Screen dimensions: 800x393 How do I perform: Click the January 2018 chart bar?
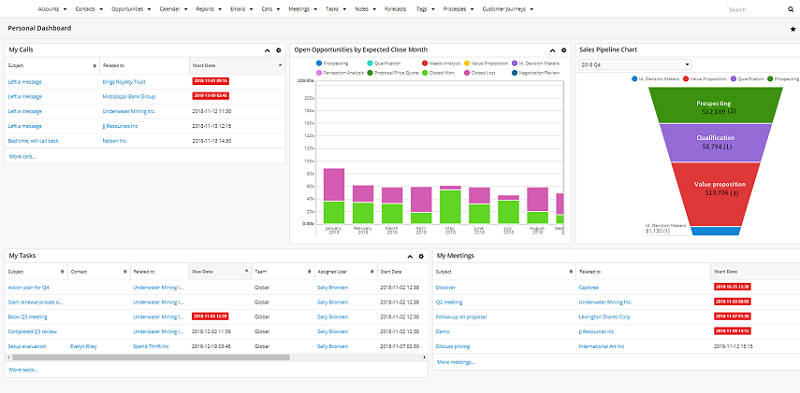[334, 195]
